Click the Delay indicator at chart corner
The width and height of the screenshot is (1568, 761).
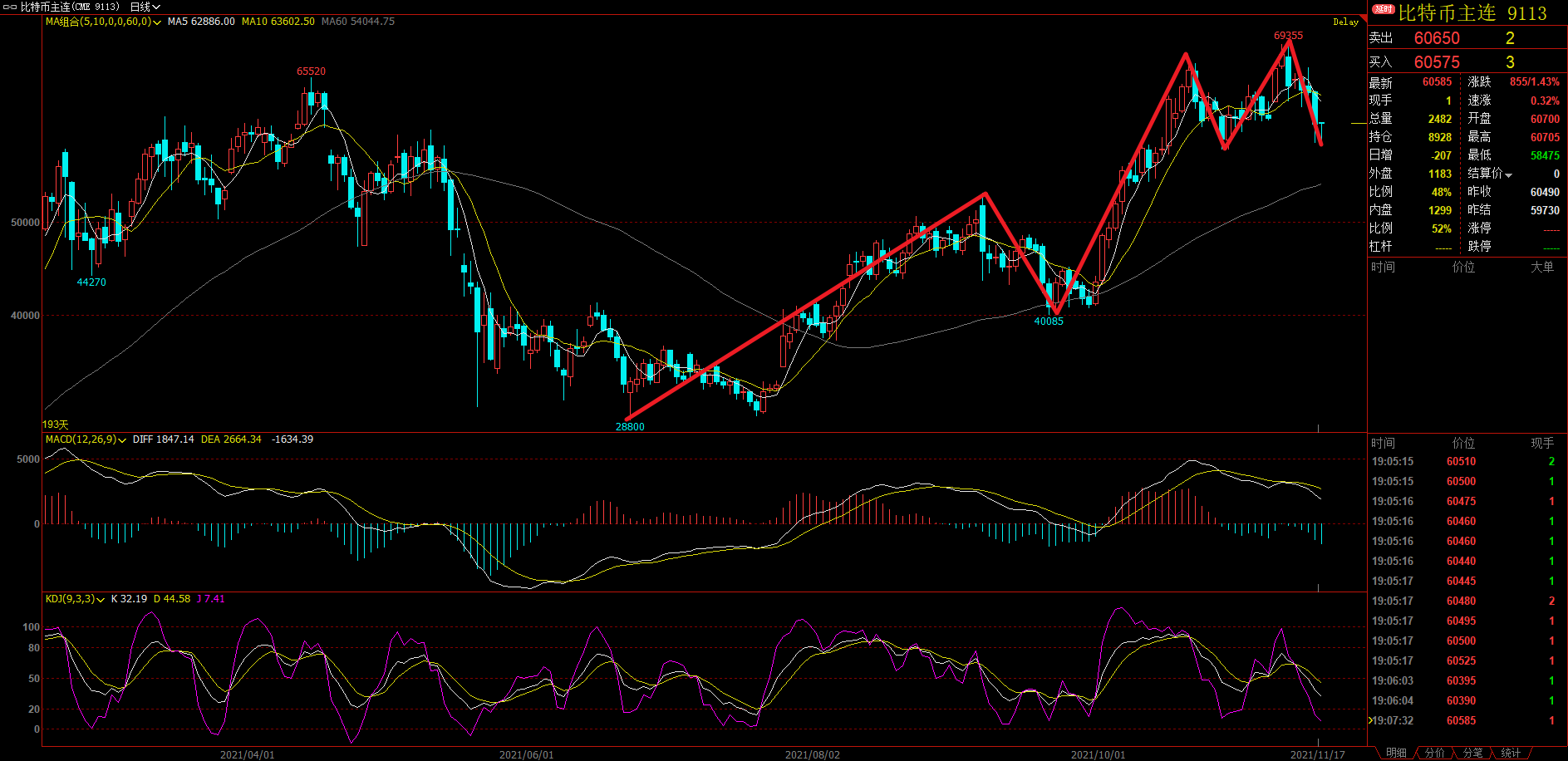point(1345,22)
